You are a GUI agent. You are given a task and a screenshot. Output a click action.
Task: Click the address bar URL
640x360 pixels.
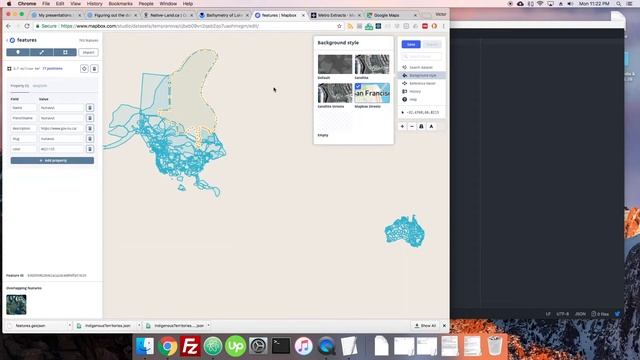click(160, 26)
